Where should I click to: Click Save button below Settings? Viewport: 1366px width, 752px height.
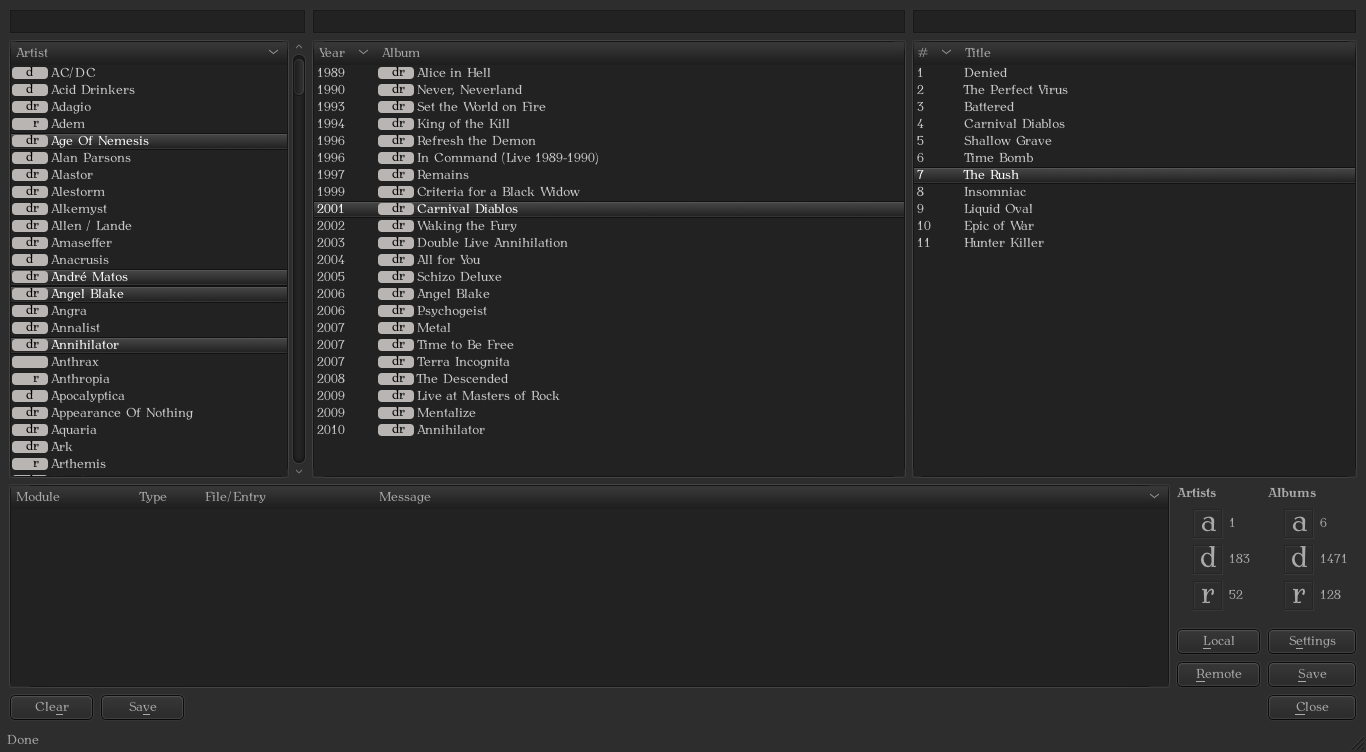1312,674
